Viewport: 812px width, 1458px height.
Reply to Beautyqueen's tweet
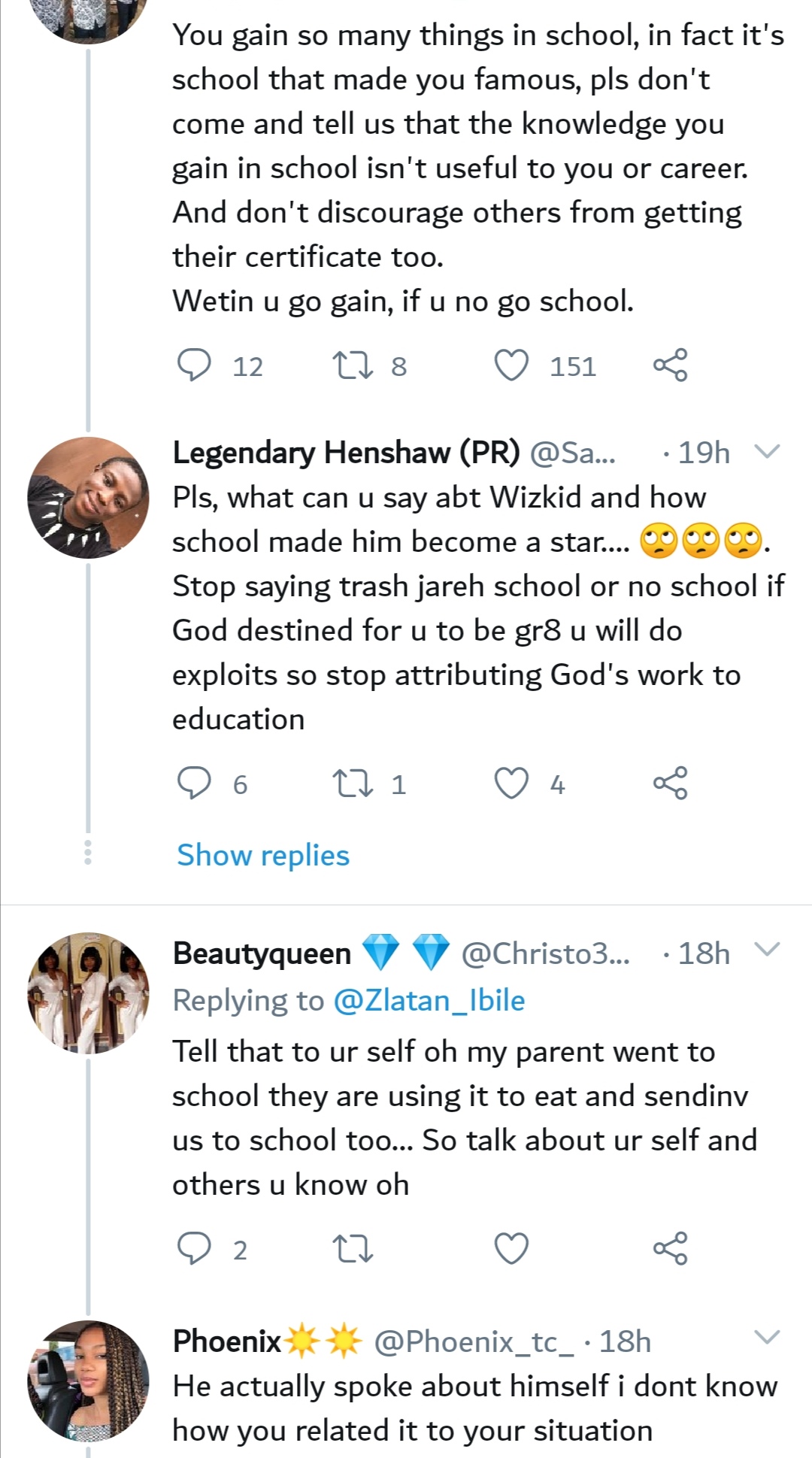[194, 1248]
